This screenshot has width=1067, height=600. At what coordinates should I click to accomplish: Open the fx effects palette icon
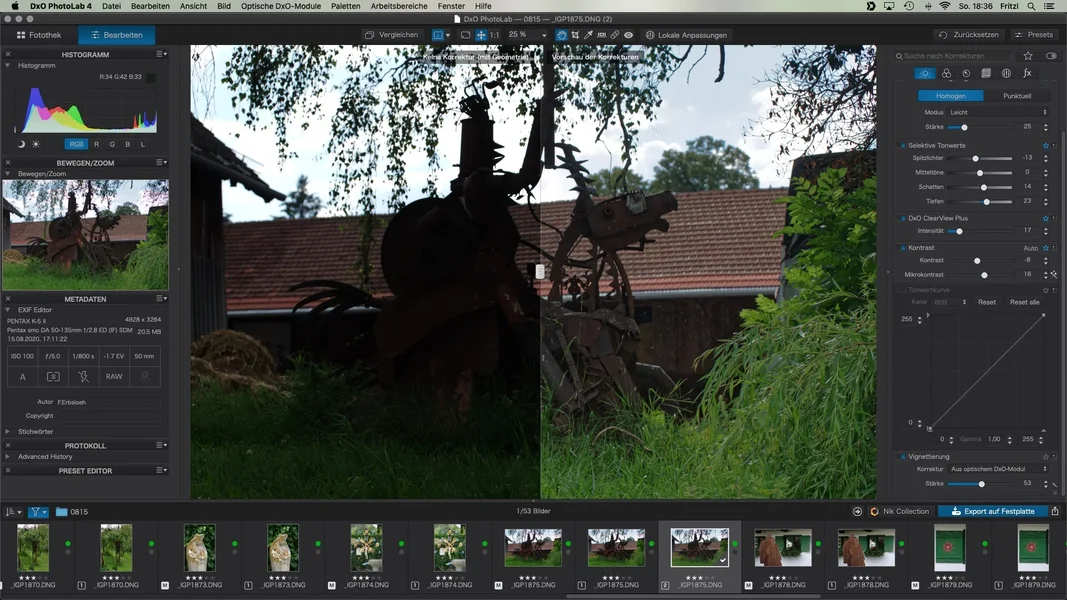1028,73
